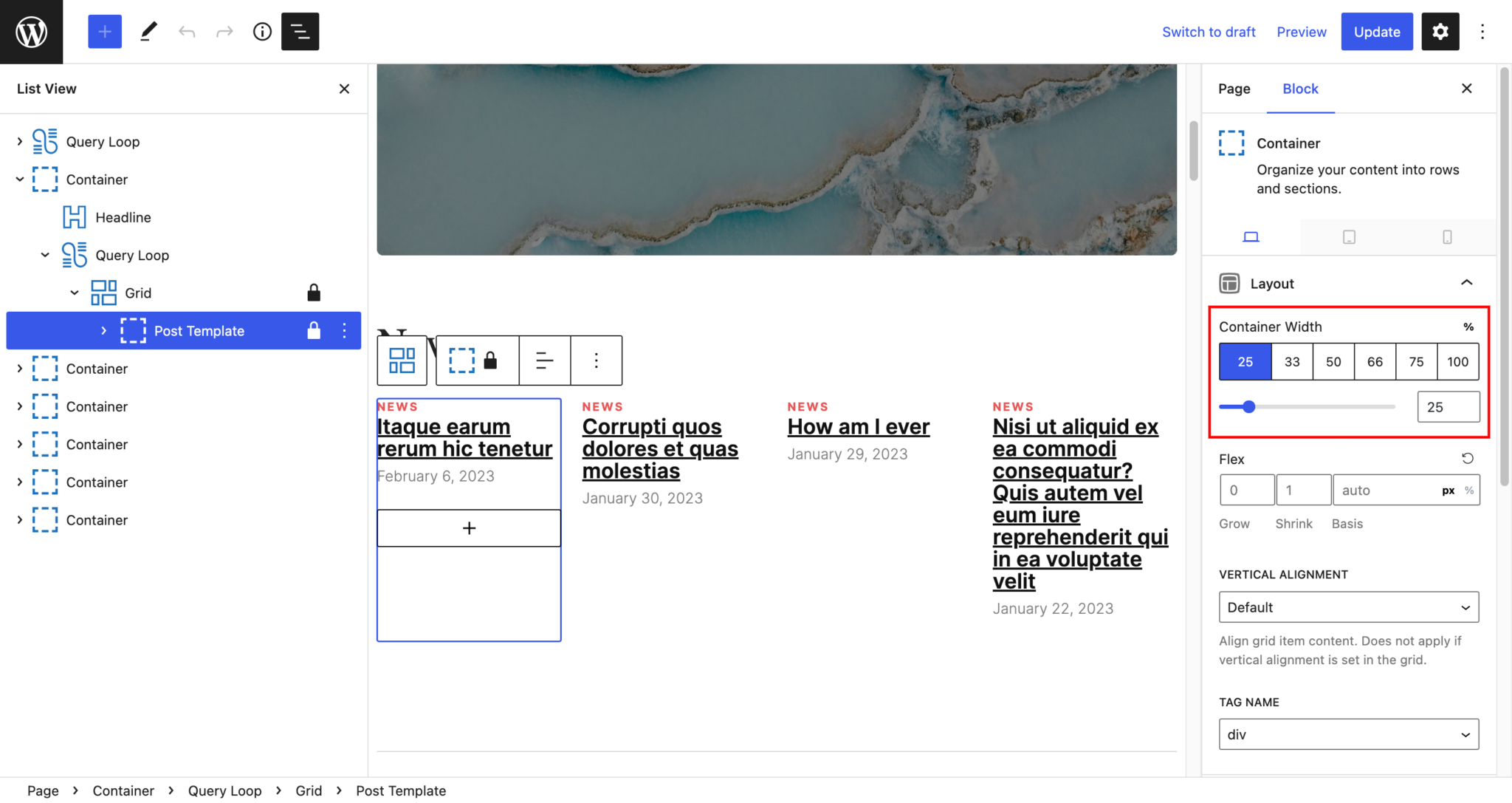Open the Tag Name dropdown

coord(1348,734)
